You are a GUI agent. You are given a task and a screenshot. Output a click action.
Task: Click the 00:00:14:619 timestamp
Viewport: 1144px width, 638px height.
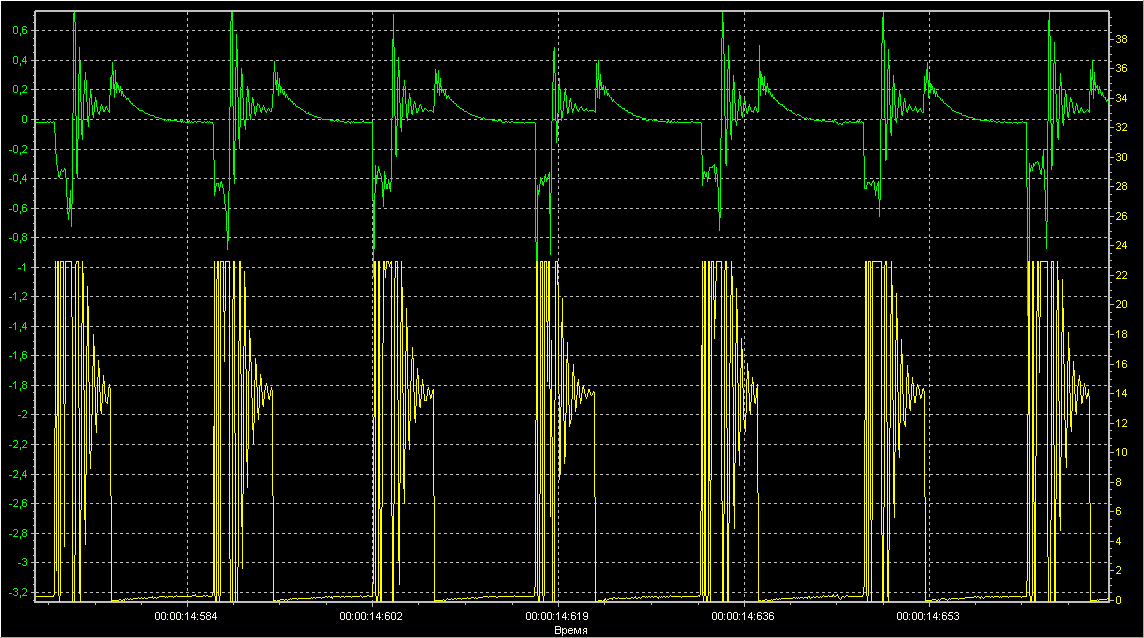(x=557, y=617)
